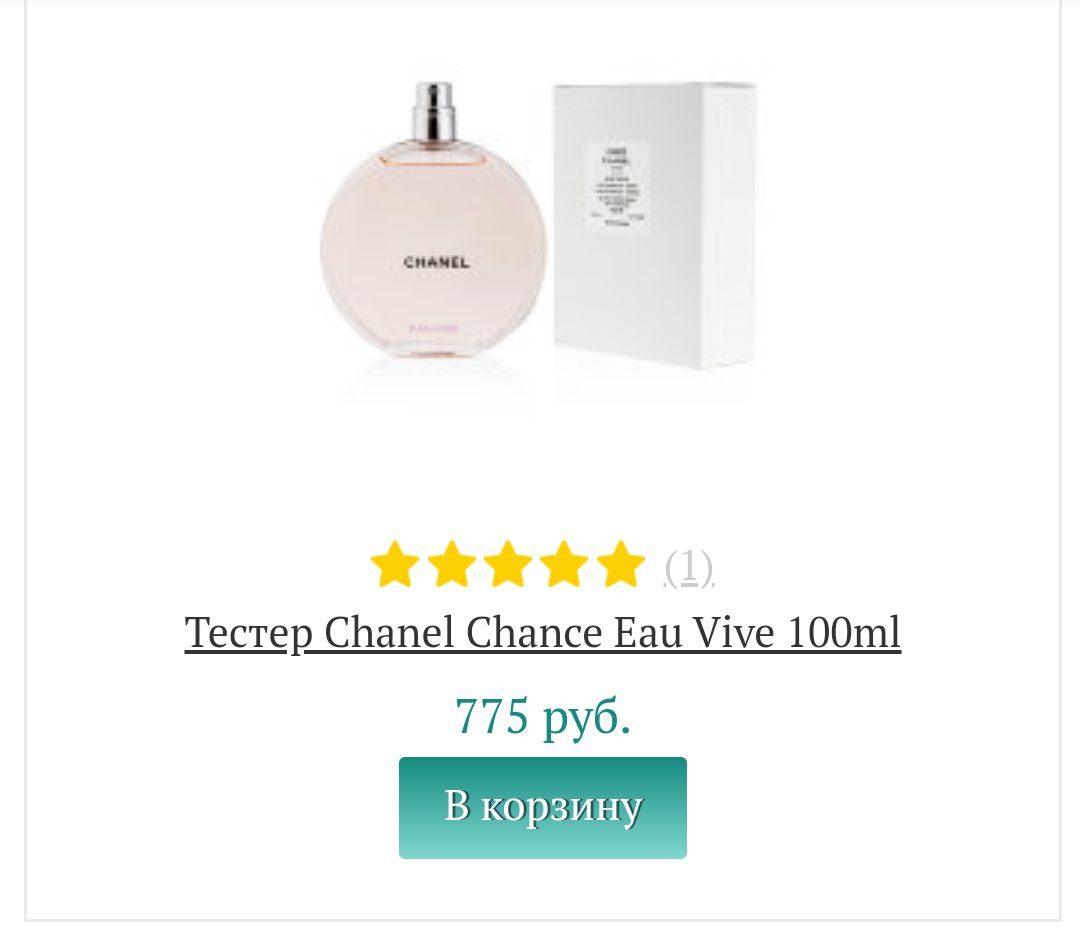Click the first yellow rating star
The image size is (1080, 935).
point(395,564)
